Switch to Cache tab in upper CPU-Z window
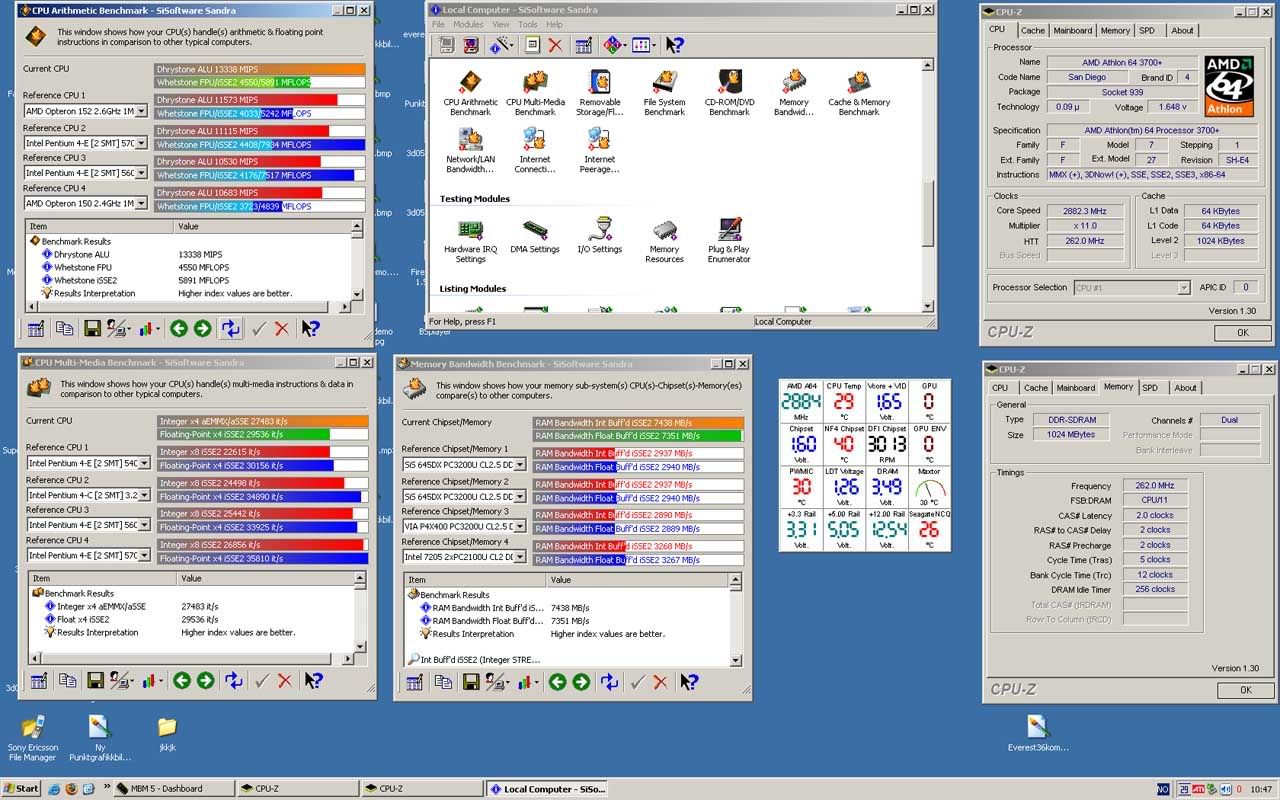 click(x=1033, y=30)
